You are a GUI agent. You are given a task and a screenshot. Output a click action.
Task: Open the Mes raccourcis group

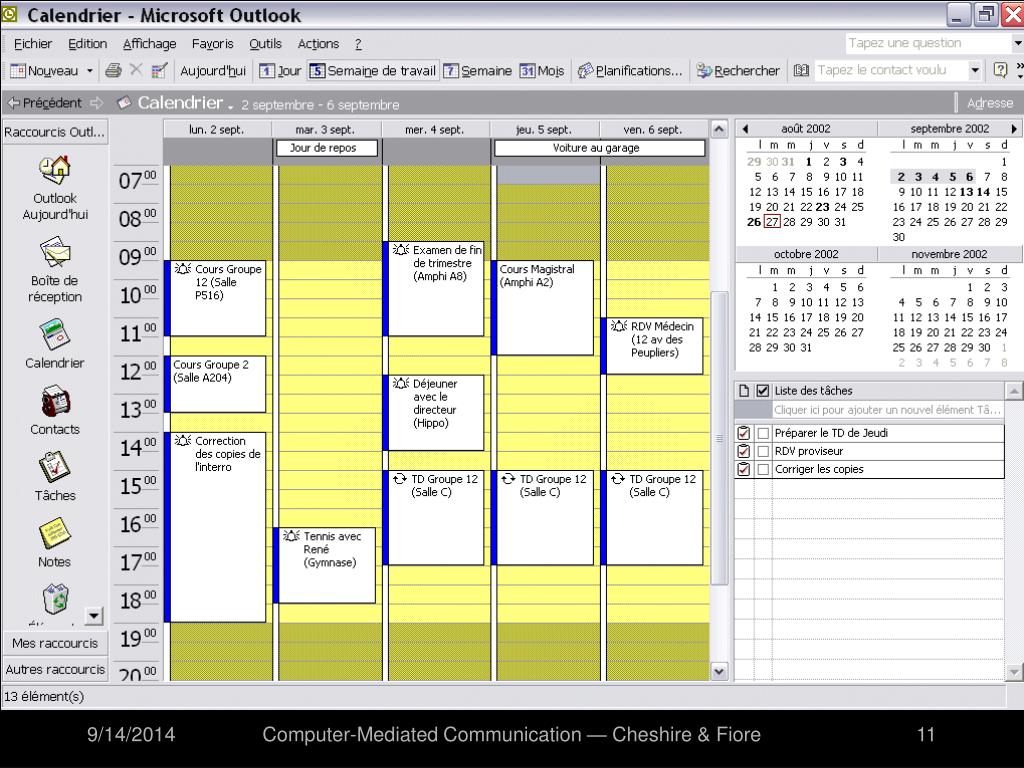point(55,643)
